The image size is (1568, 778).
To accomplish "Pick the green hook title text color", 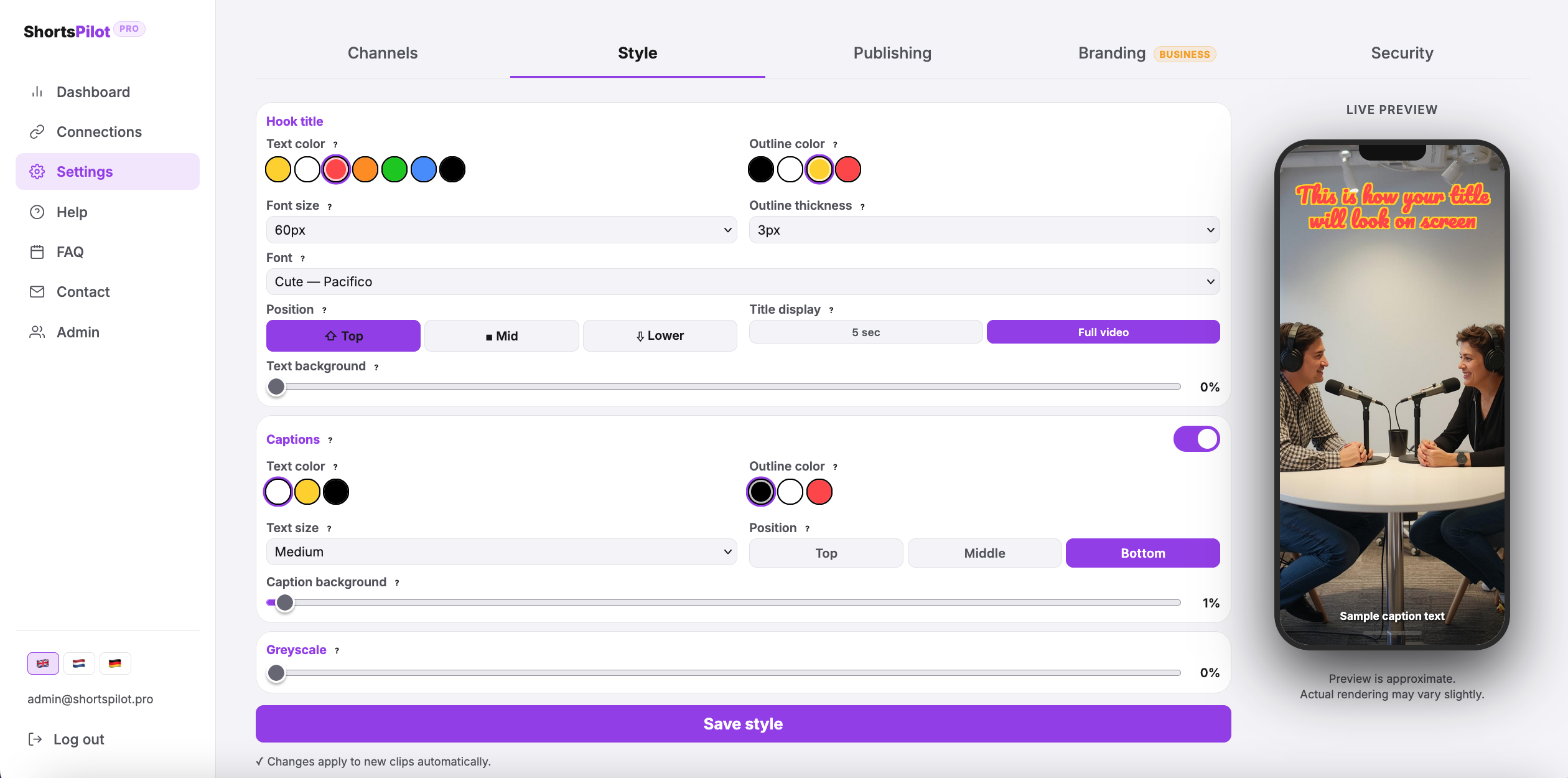I will coord(394,169).
